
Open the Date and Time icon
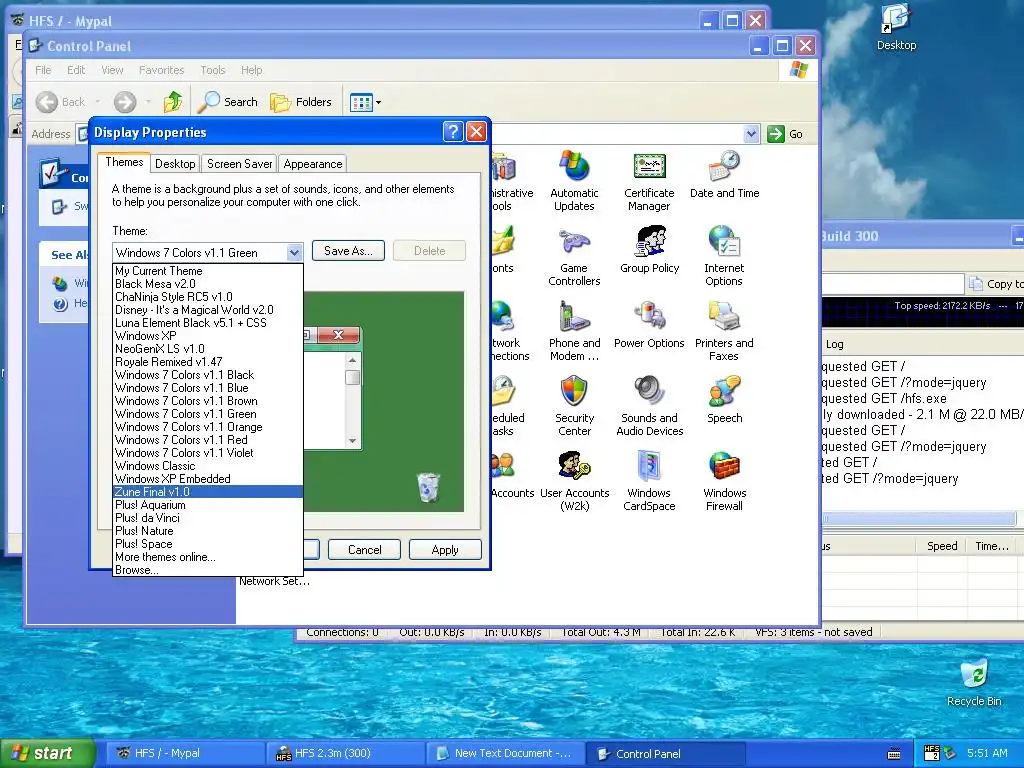(724, 174)
